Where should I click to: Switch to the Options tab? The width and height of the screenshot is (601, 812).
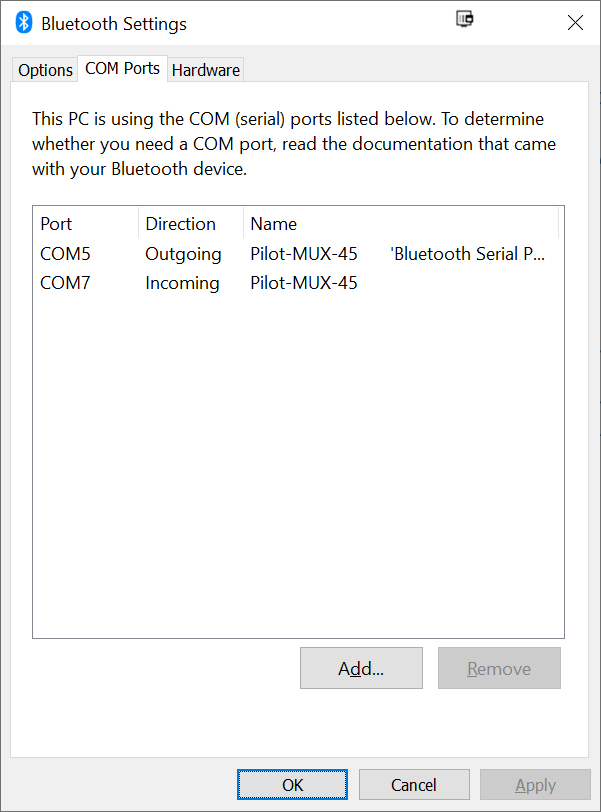pos(45,70)
